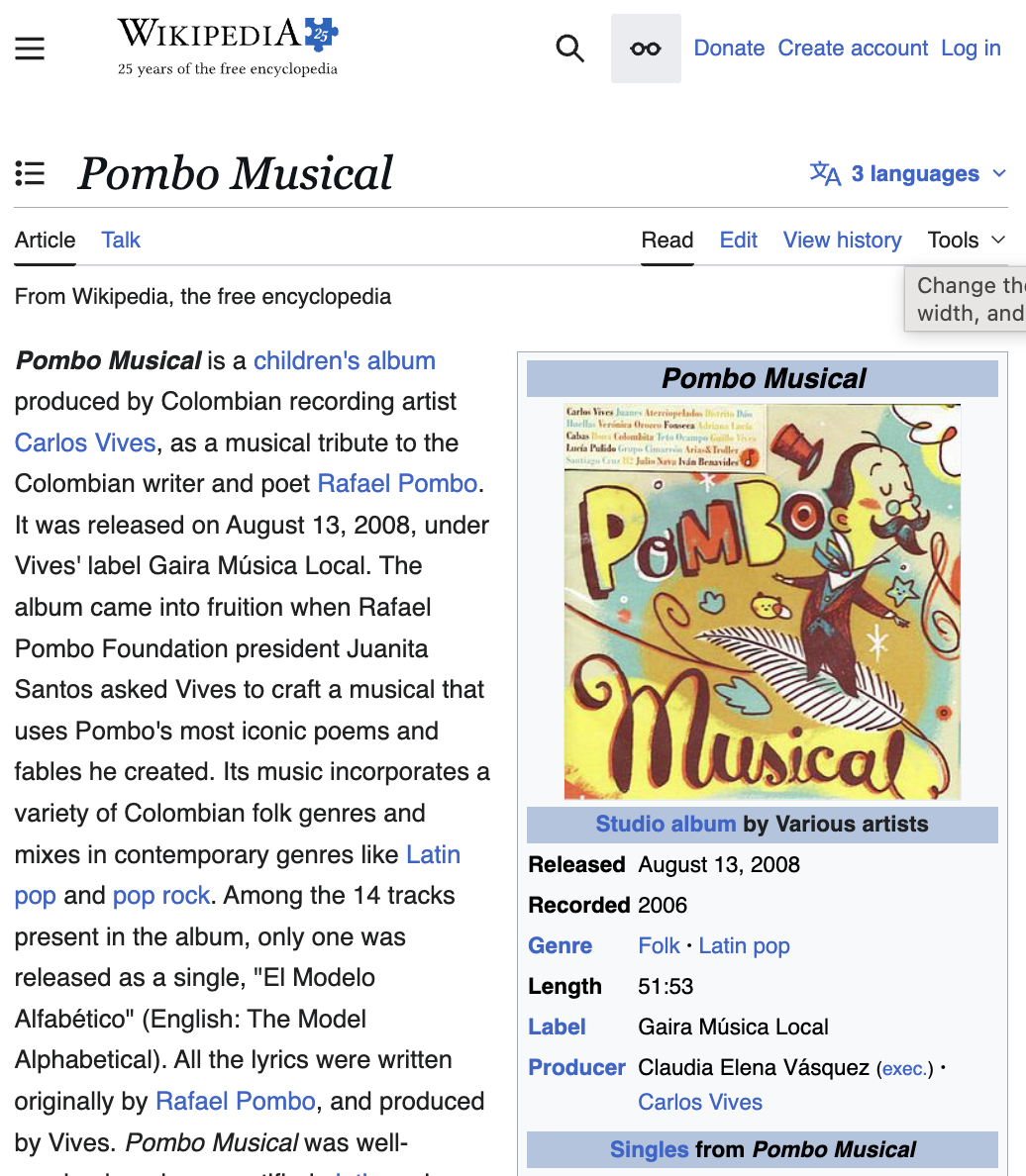Select the Article tab

(45, 240)
